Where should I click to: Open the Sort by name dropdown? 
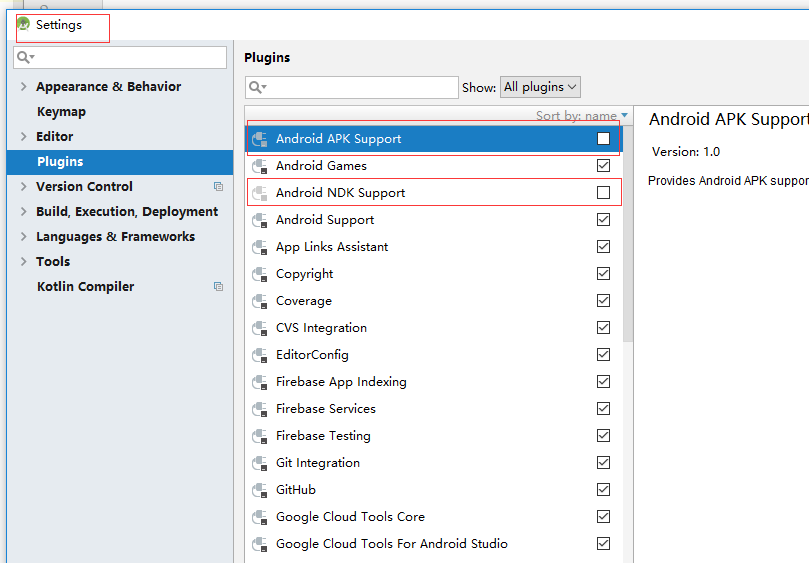[x=581, y=116]
